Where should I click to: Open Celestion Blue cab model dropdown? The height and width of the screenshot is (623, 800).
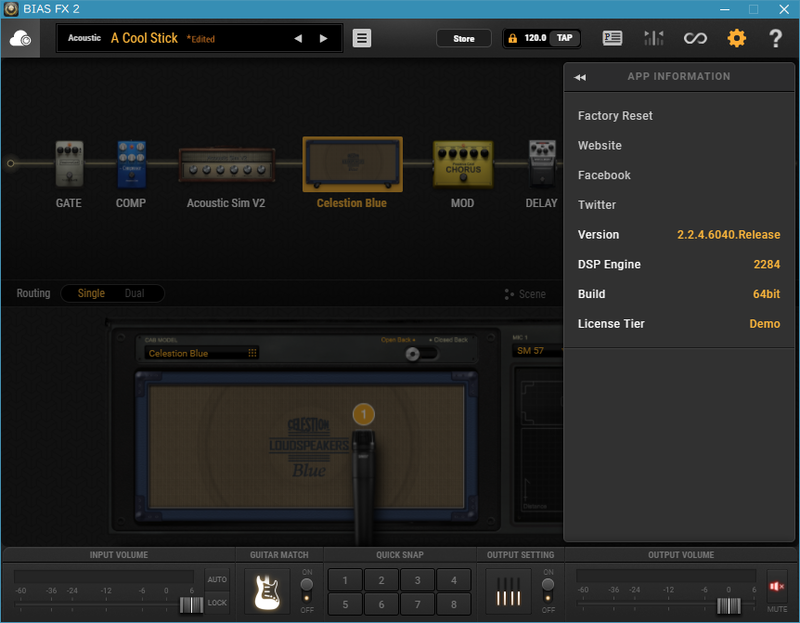coord(202,353)
